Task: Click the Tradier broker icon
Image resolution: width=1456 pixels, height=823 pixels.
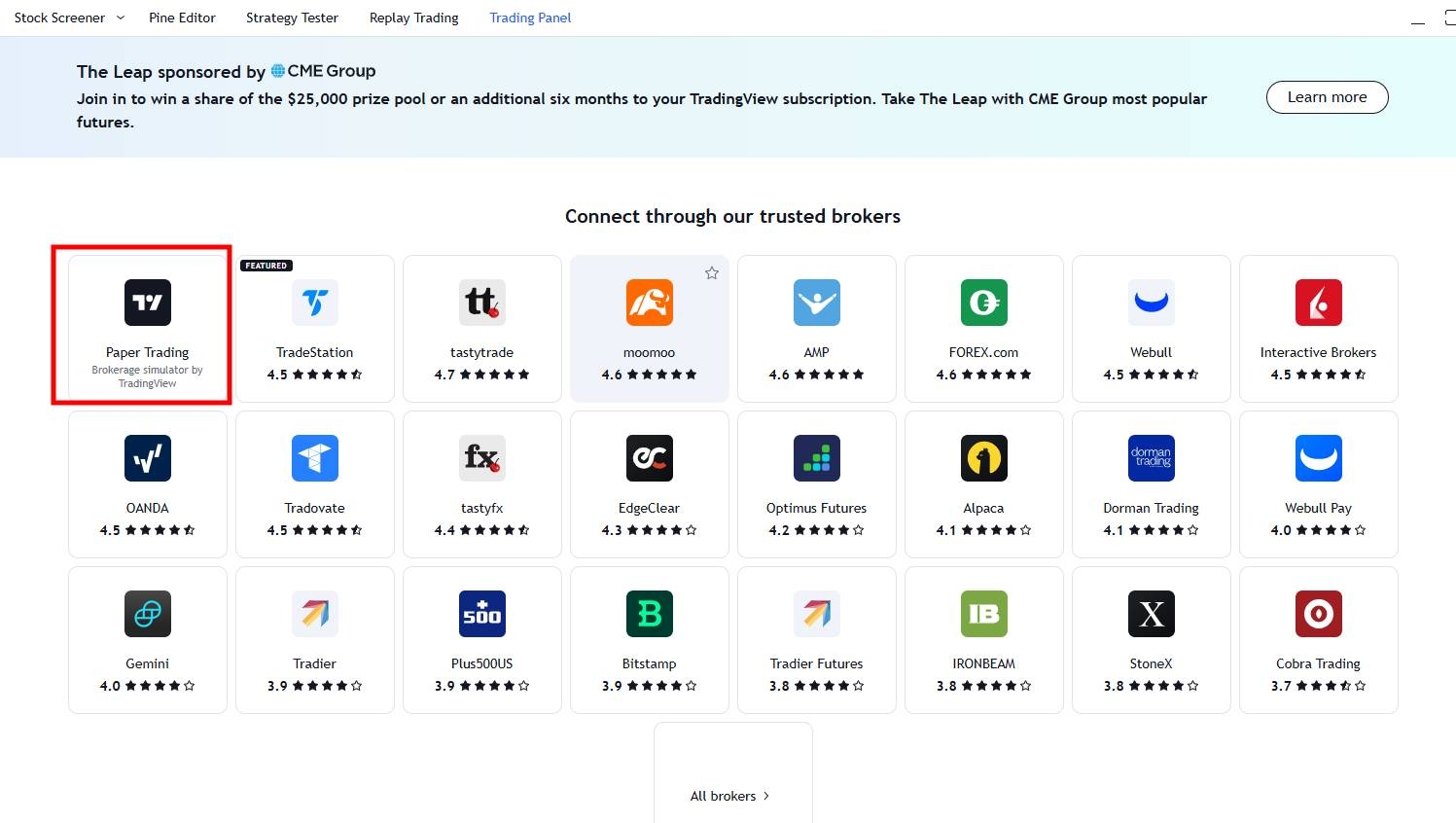Action: [x=315, y=614]
